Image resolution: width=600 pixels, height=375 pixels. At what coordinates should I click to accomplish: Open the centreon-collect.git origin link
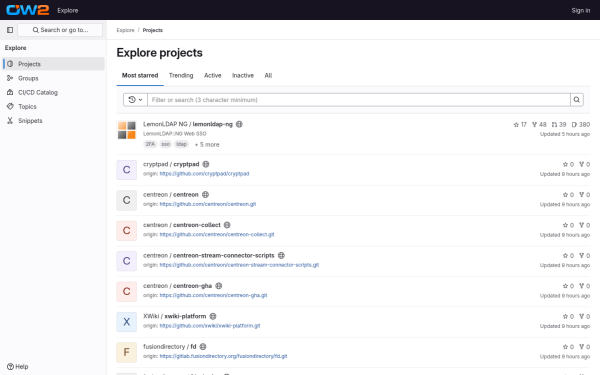click(x=217, y=235)
